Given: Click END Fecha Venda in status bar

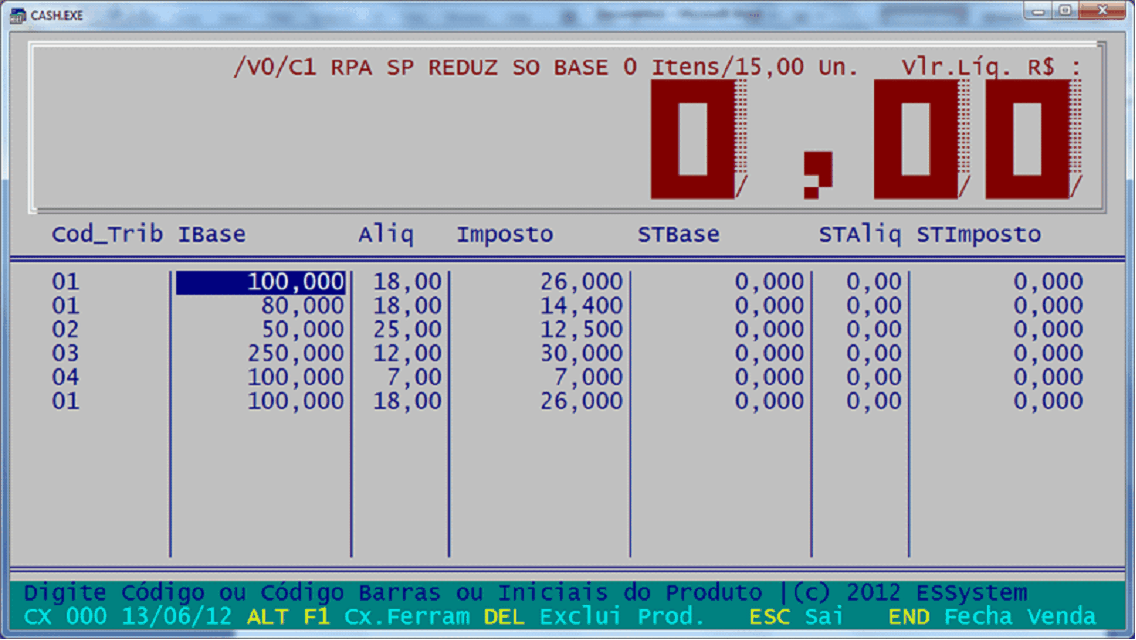Looking at the screenshot, I should point(991,617).
